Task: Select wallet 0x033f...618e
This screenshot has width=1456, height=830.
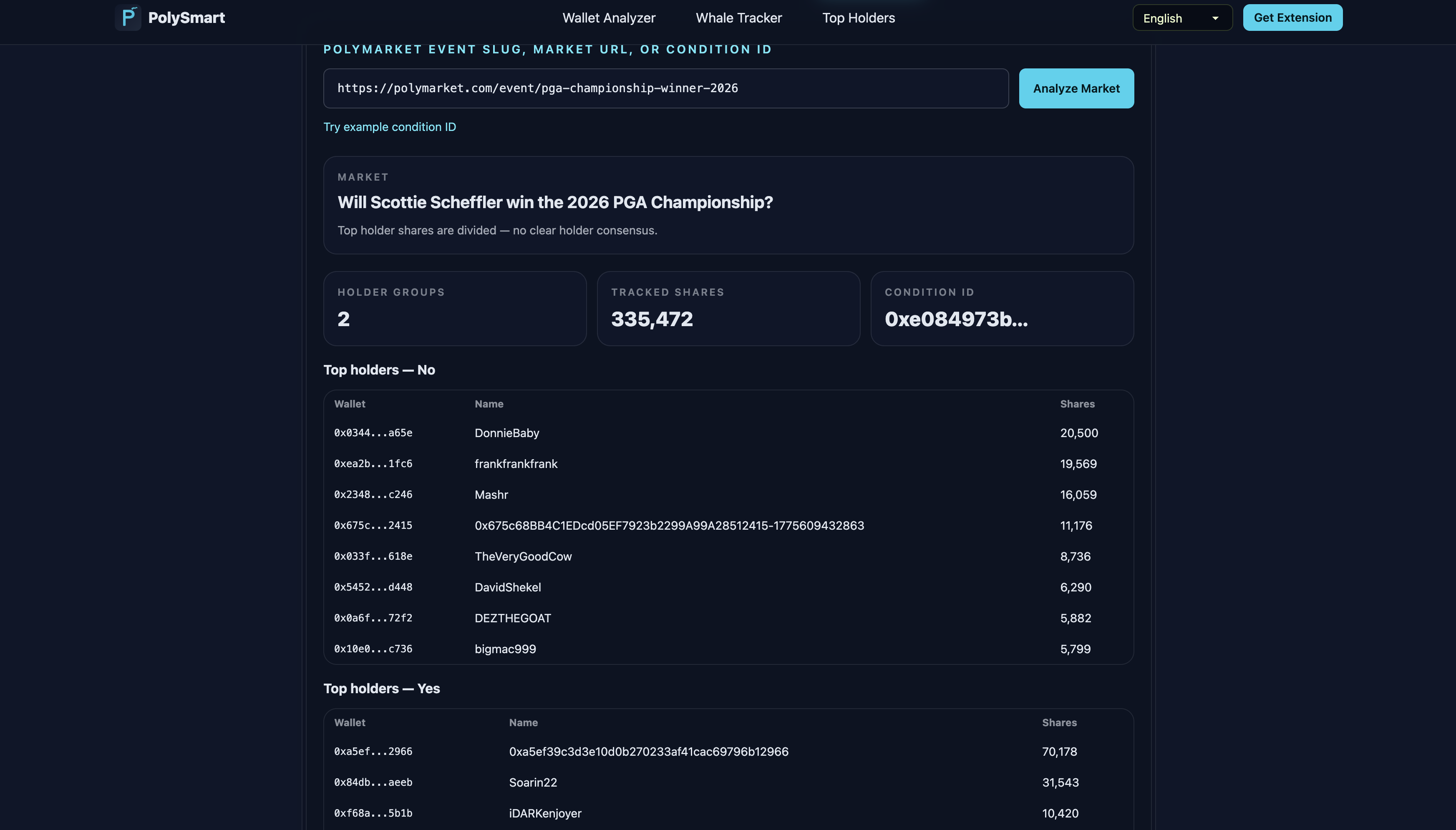Action: [373, 556]
